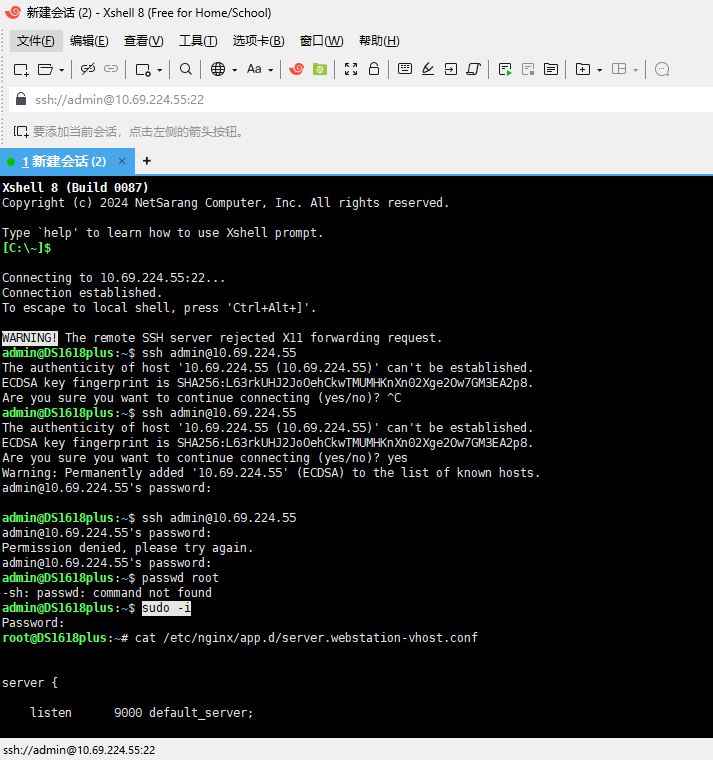Click the Disconnect (broken link) icon
This screenshot has height=760, width=713.
(x=88, y=69)
